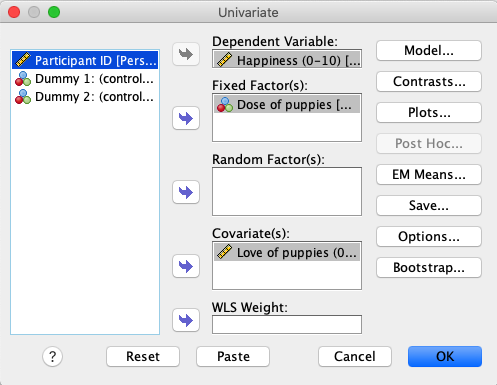Screen dimensions: 497x385
Task: Close the Univariate window with the red button
Action: pyautogui.click(x=14, y=12)
